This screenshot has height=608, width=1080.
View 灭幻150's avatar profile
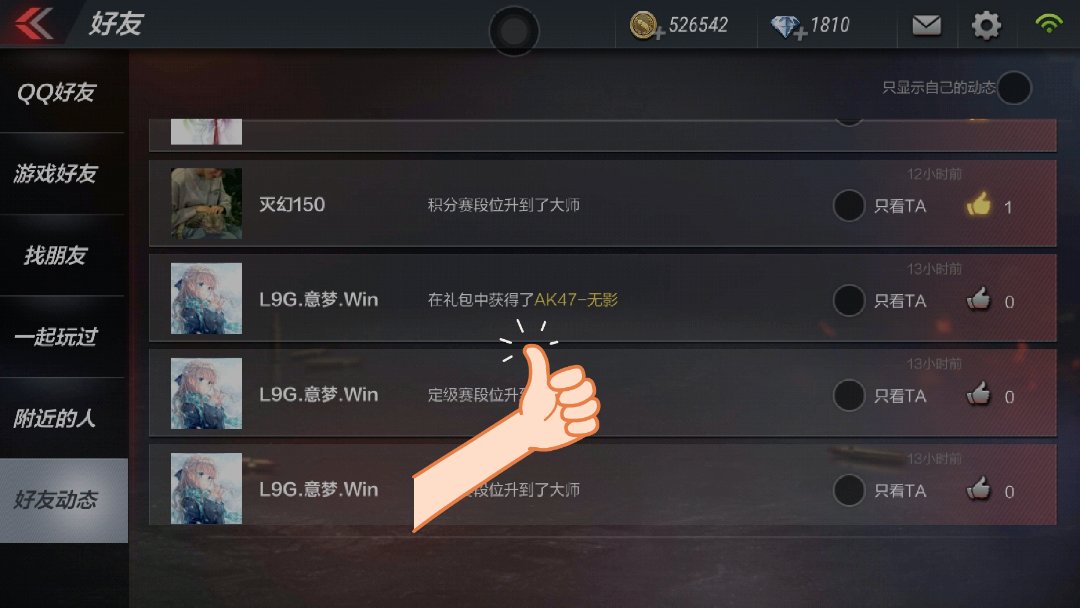point(206,204)
